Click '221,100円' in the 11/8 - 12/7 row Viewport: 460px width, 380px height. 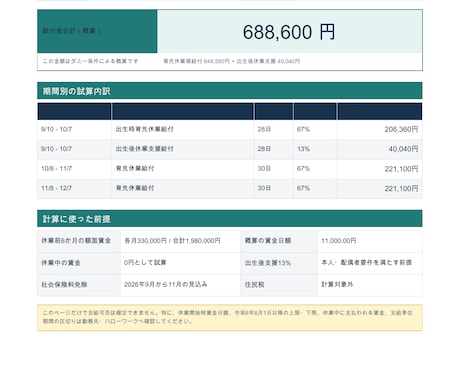pyautogui.click(x=401, y=189)
